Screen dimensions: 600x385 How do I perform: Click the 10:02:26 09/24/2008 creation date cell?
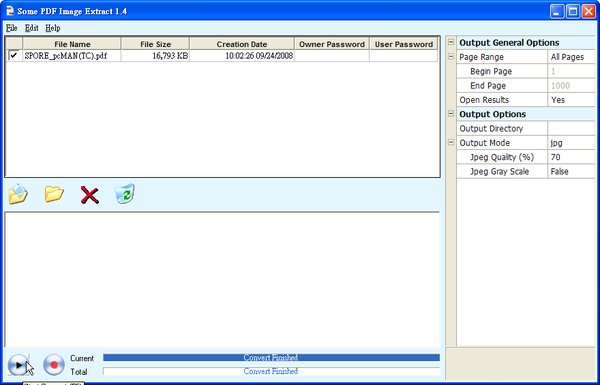242,56
